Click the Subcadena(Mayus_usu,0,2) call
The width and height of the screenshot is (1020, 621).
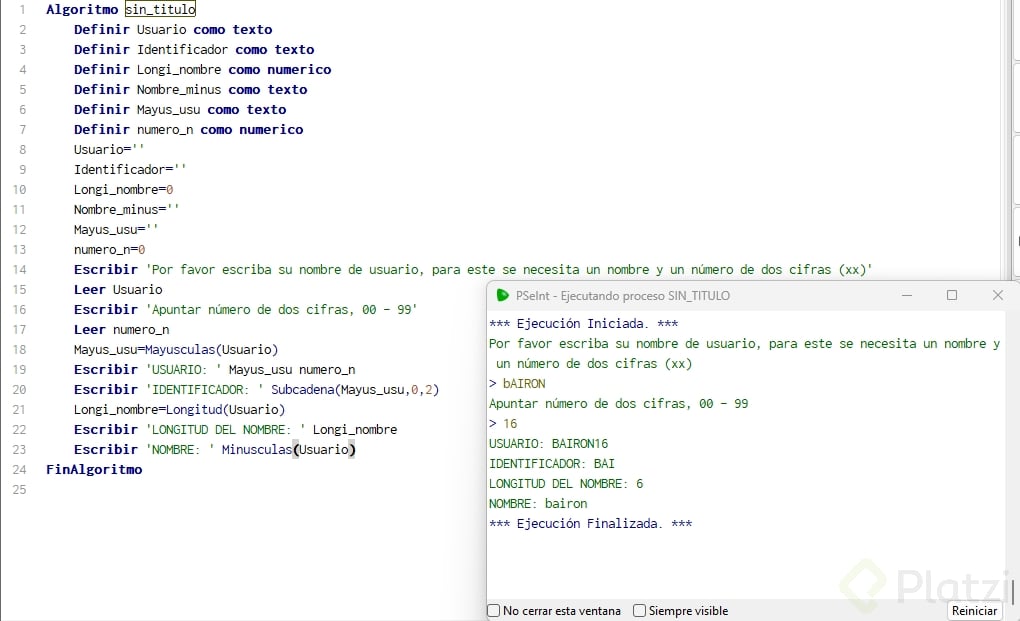coord(355,390)
